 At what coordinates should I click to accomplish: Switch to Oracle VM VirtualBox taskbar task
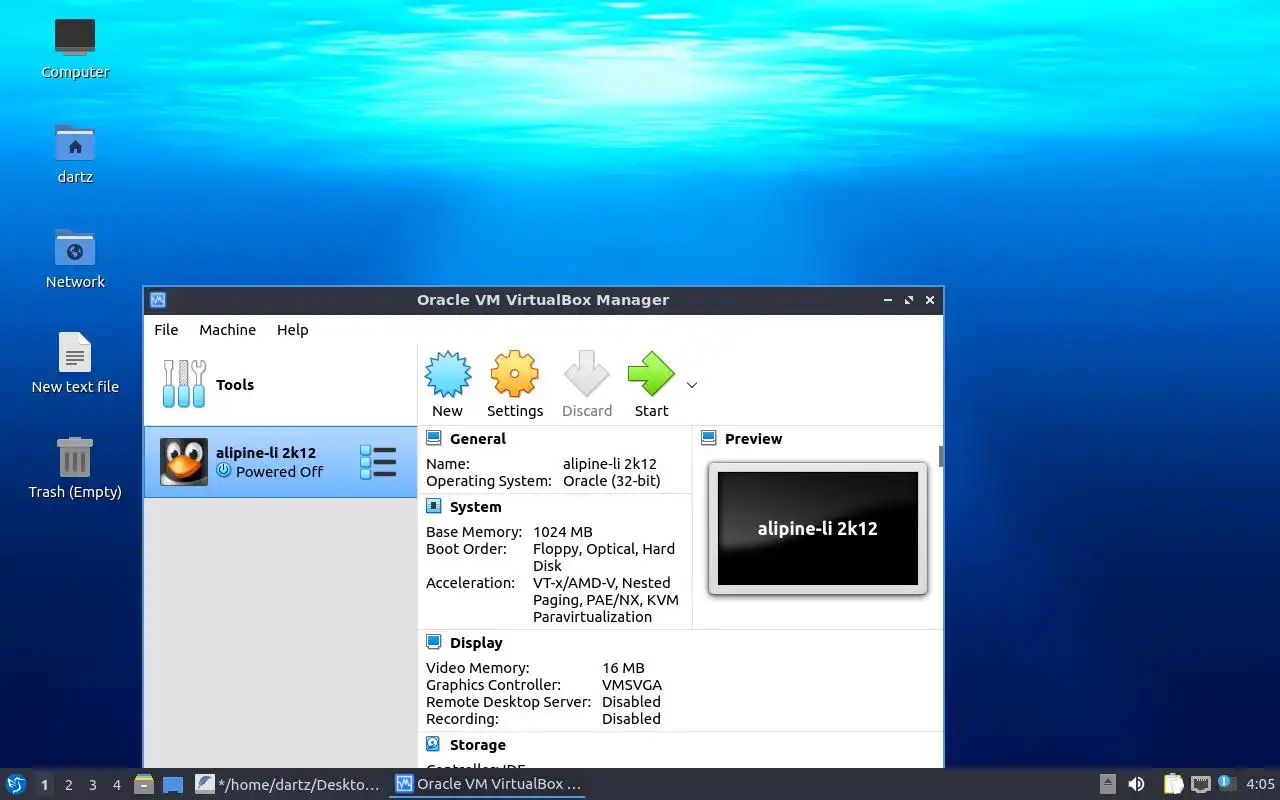(488, 784)
